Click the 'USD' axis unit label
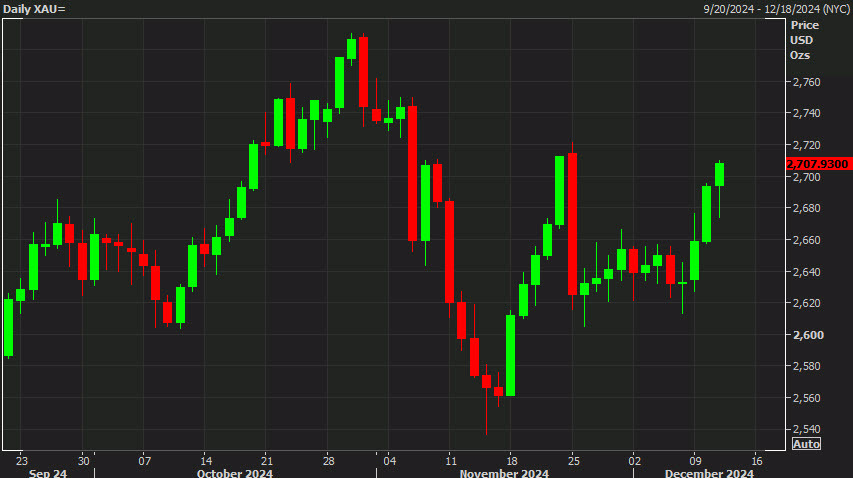853x478 pixels. tap(801, 40)
